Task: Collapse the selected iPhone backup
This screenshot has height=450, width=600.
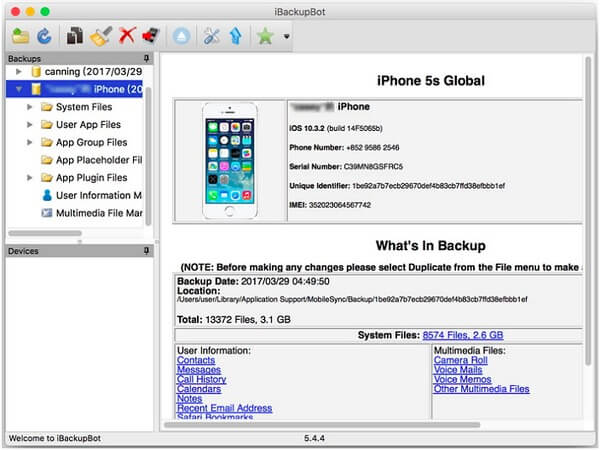Action: [19, 90]
